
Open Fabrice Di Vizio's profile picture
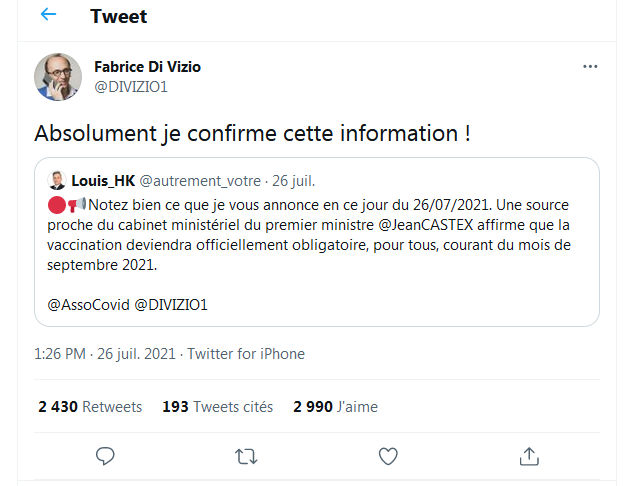tap(58, 77)
